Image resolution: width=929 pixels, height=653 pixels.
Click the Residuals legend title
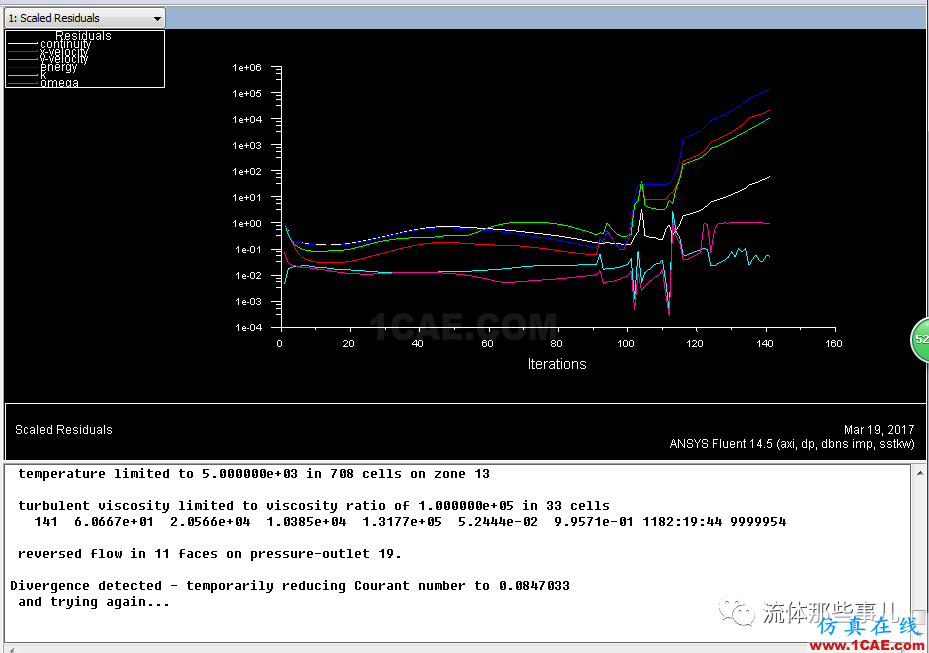(x=84, y=36)
